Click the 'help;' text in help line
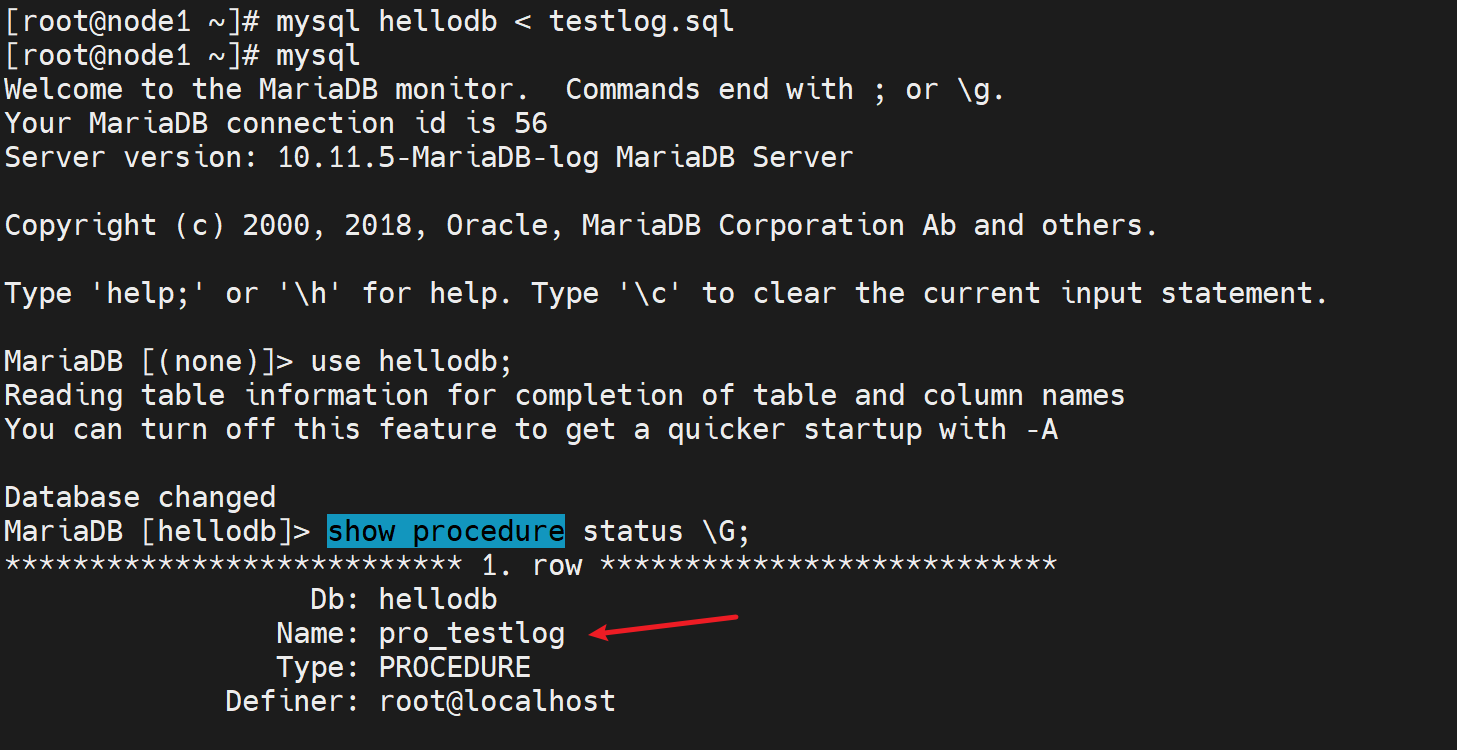The height and width of the screenshot is (750, 1457). click(x=158, y=293)
